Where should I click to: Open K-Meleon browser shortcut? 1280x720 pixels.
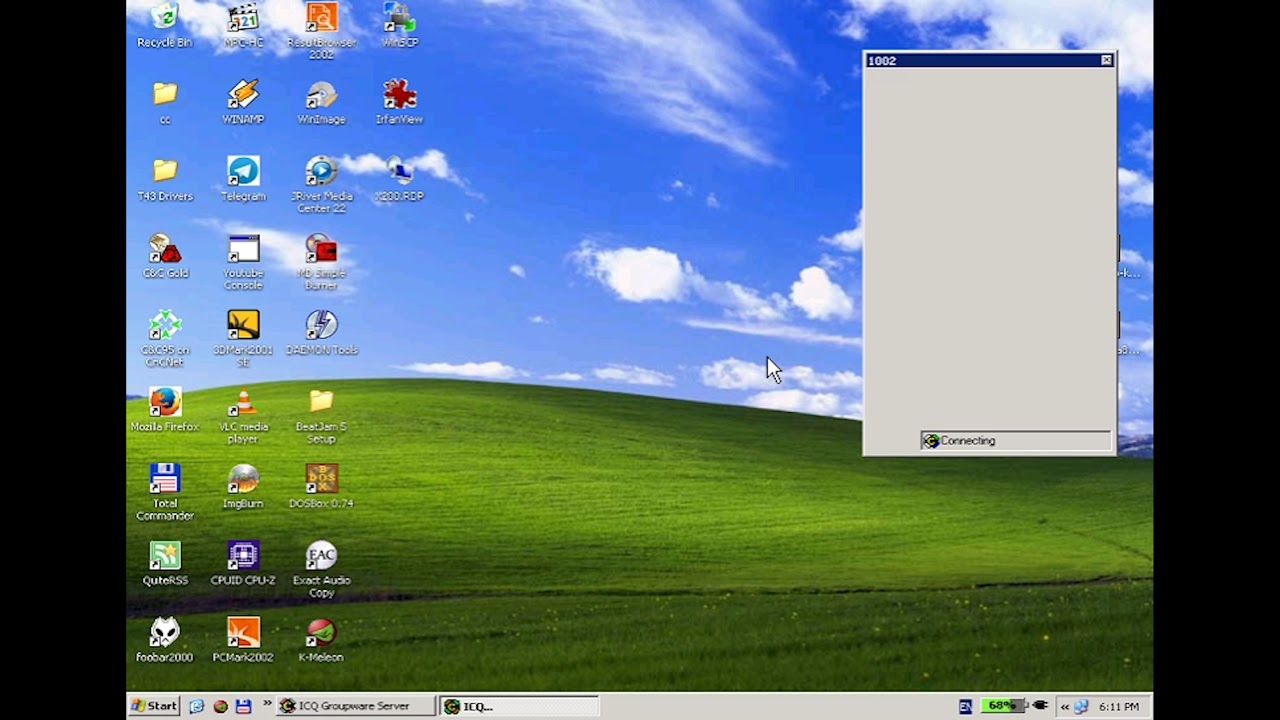(x=321, y=641)
